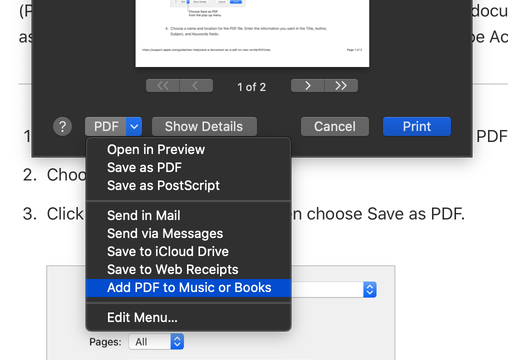508x360 pixels.
Task: Choose Add PDF to Music or Books
Action: 189,288
